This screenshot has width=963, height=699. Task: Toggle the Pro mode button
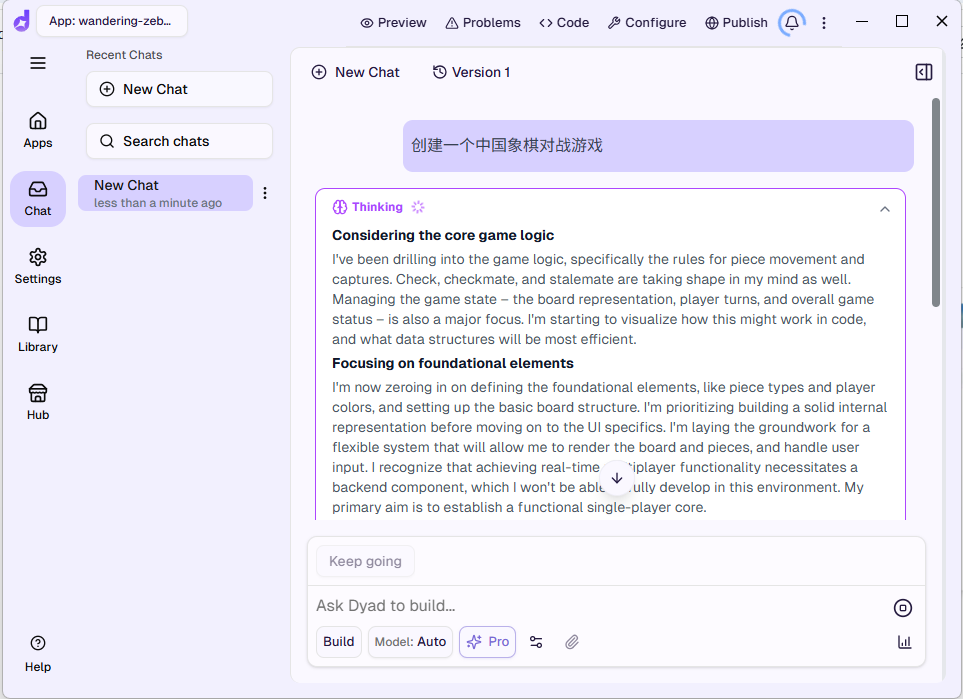point(488,642)
